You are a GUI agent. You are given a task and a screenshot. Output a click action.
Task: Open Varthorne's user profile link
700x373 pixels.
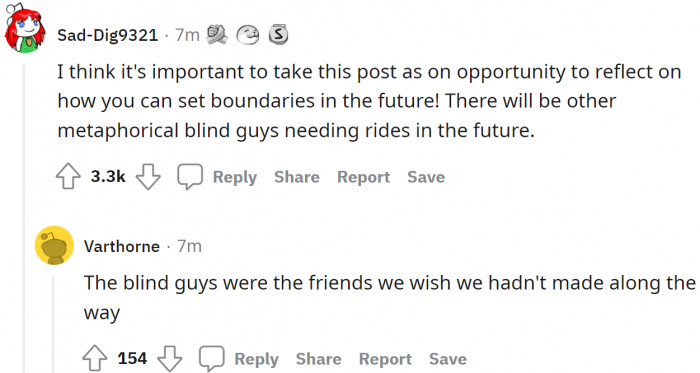121,246
